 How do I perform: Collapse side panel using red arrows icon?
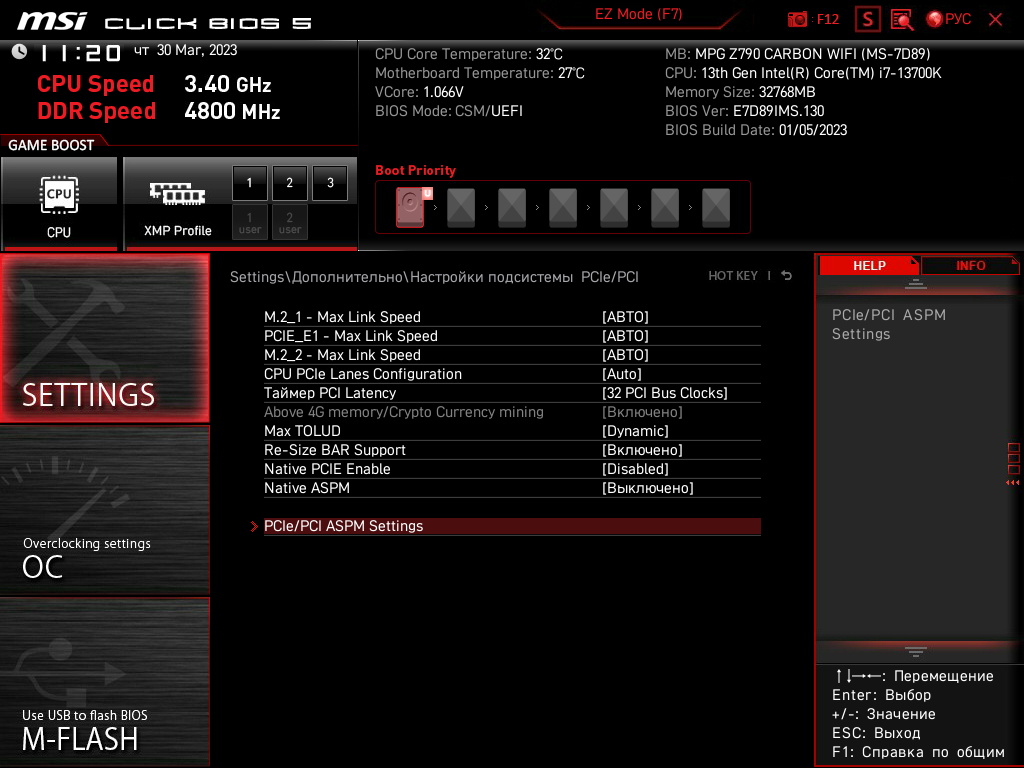pos(1013,483)
